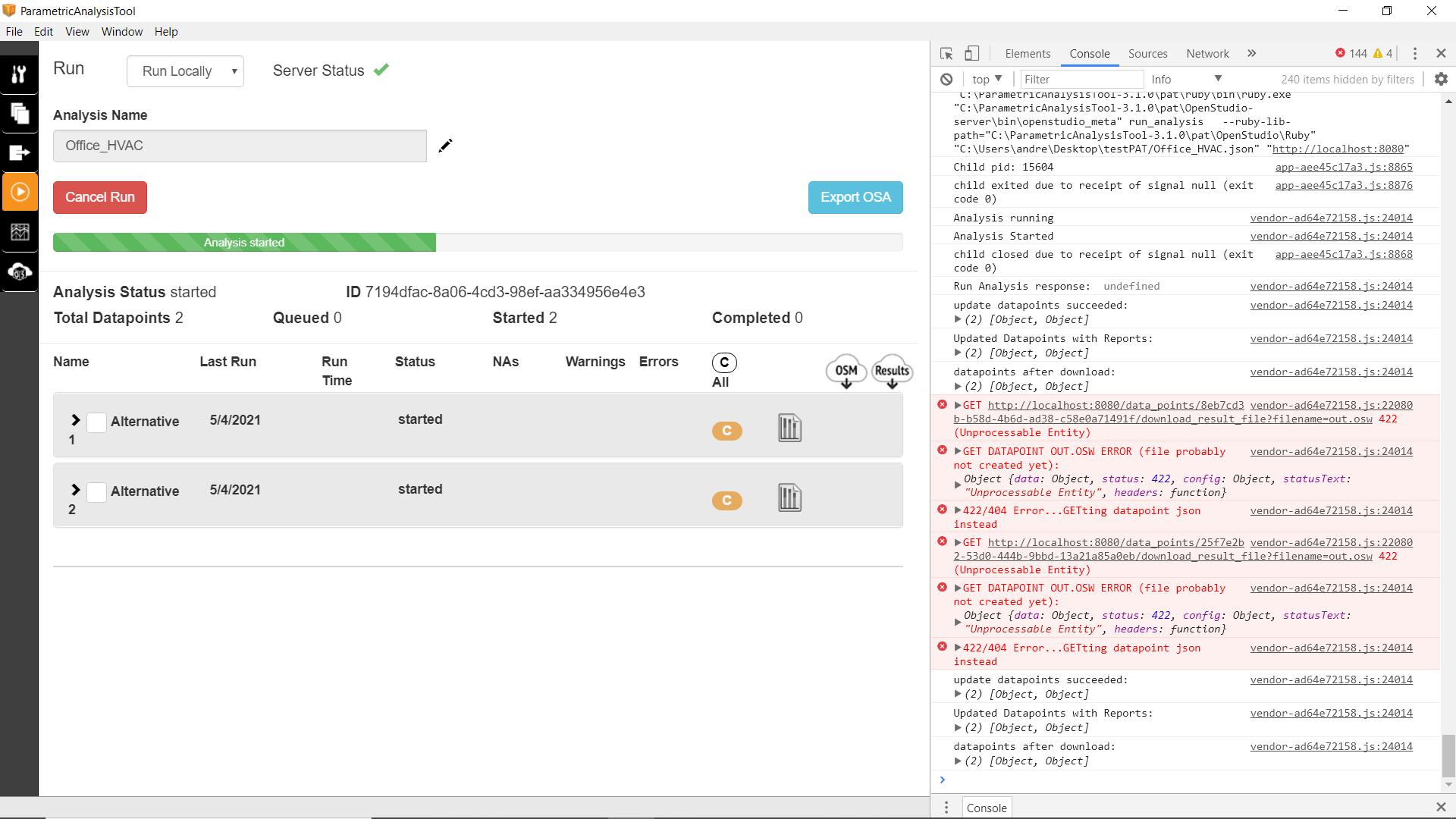The image size is (1456, 819).
Task: Click the Export OSA button
Action: coord(855,197)
